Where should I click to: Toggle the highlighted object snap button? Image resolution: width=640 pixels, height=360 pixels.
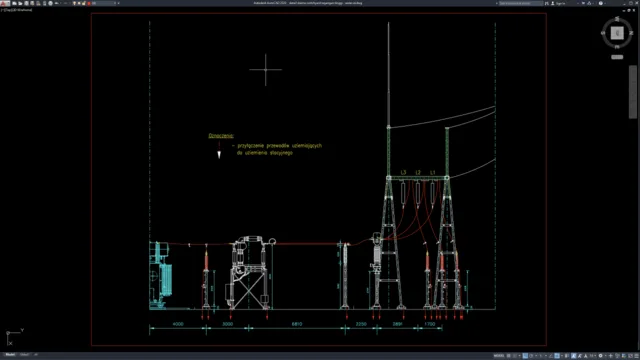(557, 356)
